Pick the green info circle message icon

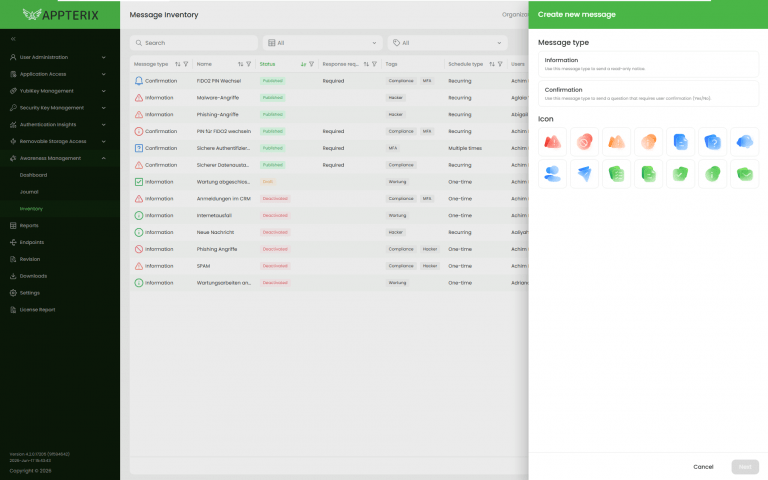(713, 174)
